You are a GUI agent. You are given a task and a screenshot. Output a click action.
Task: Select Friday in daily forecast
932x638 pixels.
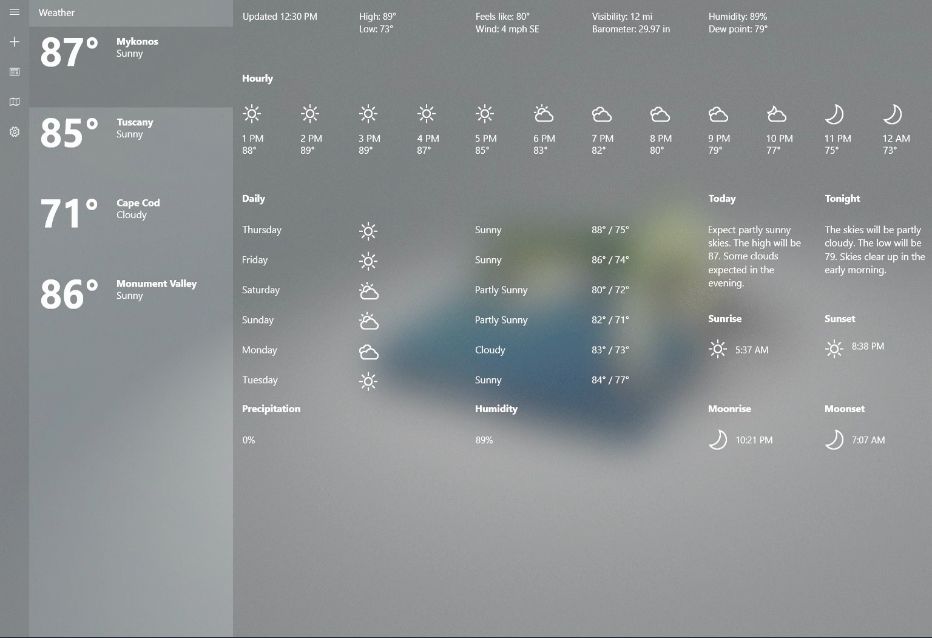coord(255,260)
